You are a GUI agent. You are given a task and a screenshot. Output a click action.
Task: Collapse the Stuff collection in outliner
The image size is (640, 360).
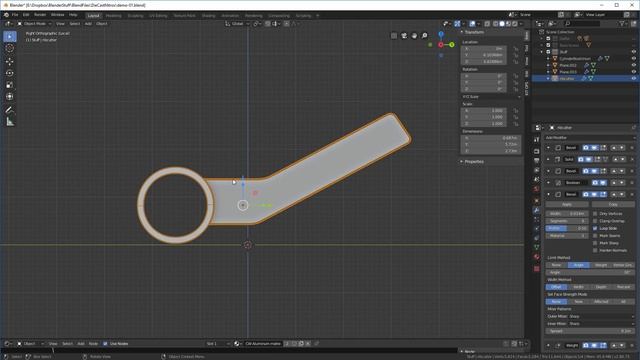pyautogui.click(x=542, y=52)
